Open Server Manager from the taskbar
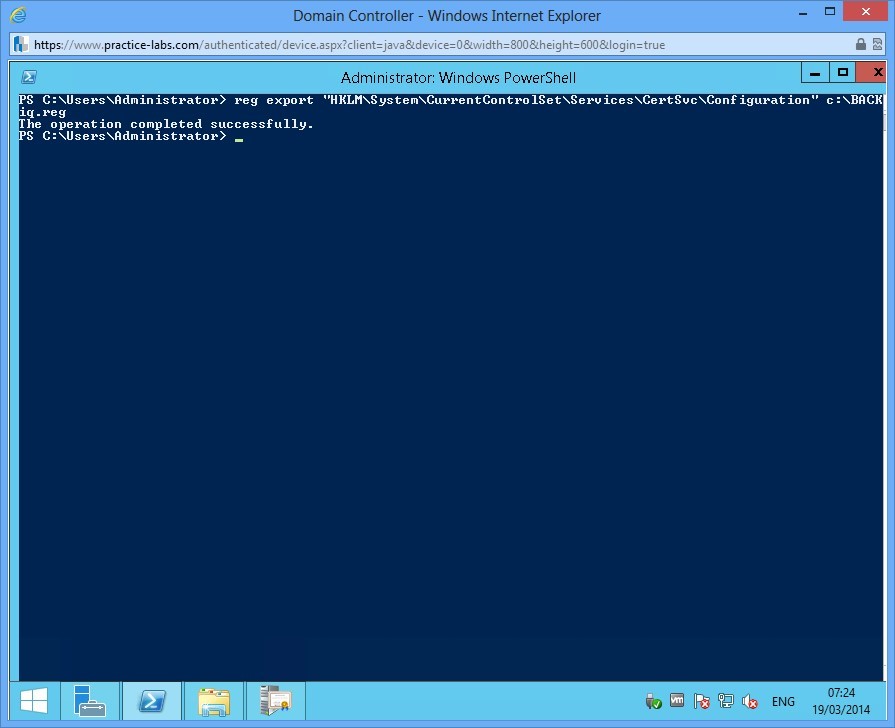 pos(90,701)
